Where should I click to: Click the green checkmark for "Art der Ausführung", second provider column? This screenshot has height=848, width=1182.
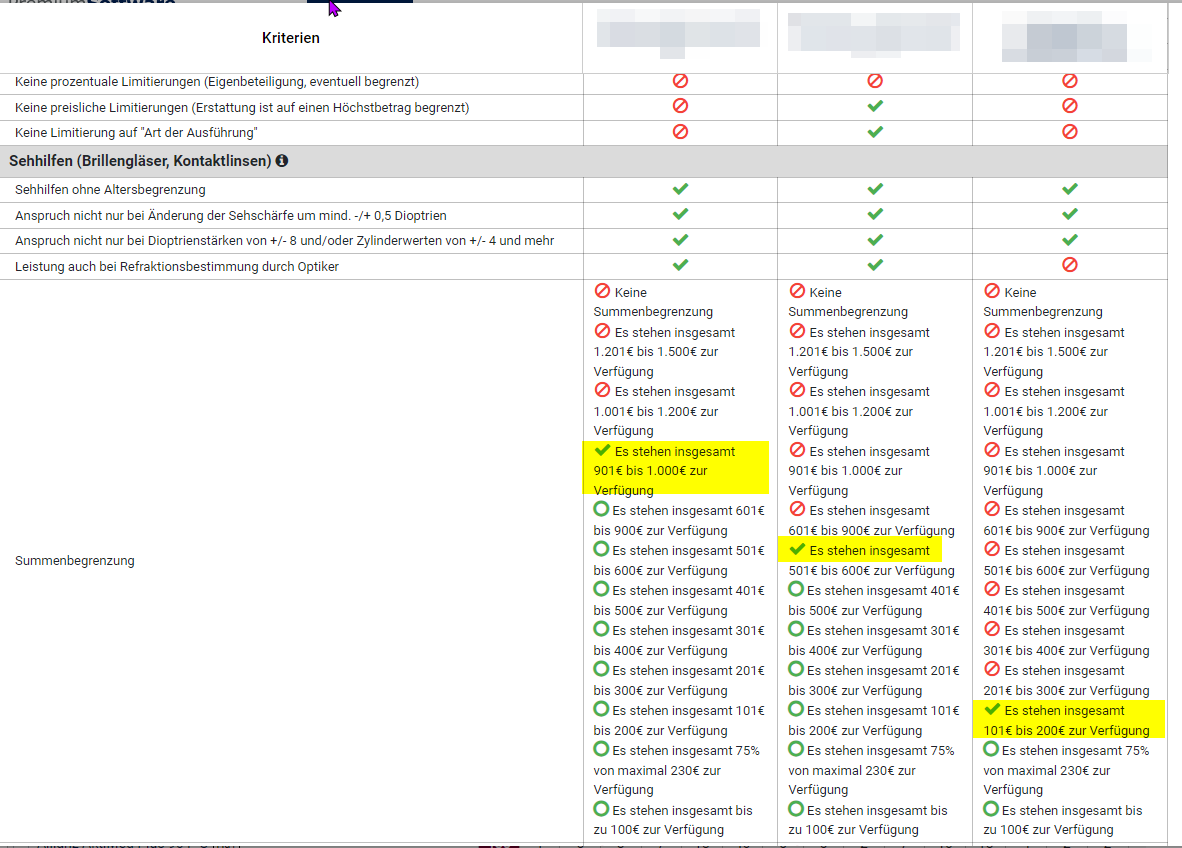(x=875, y=132)
